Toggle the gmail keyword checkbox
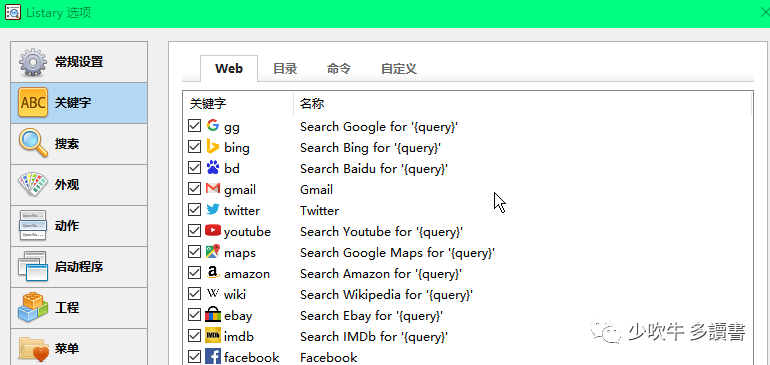 [x=194, y=189]
